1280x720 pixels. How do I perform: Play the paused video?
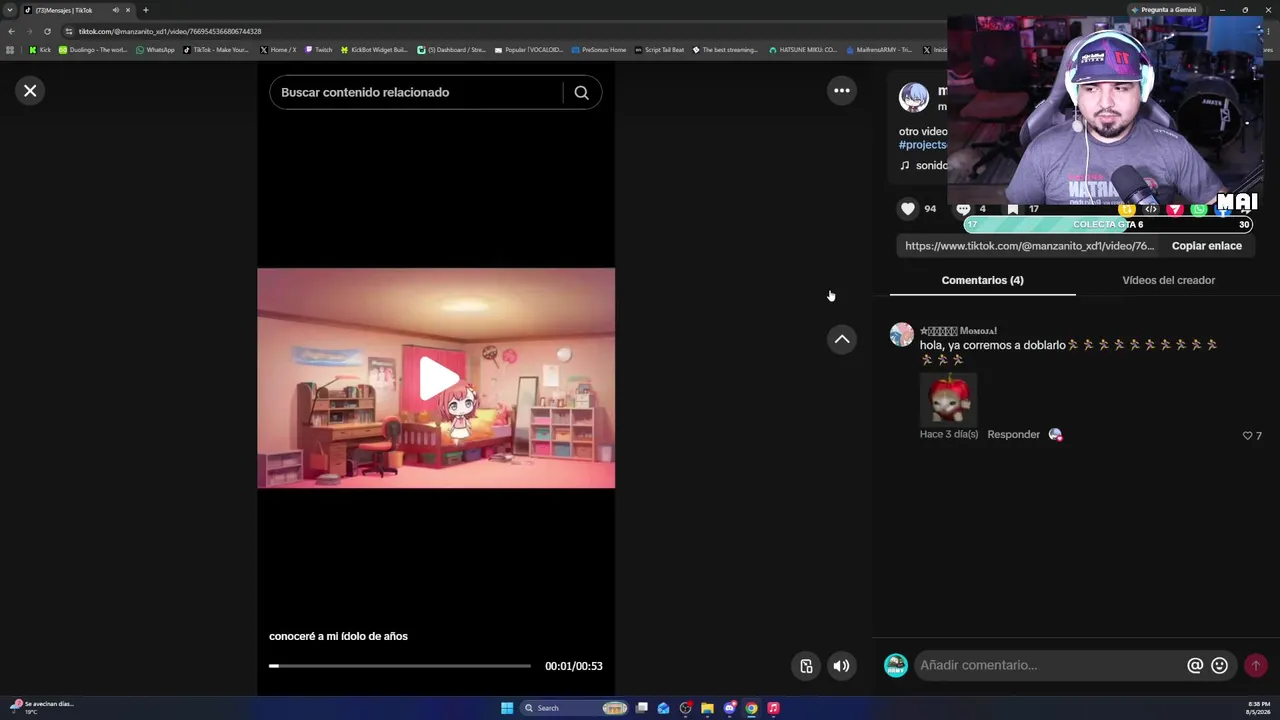438,378
